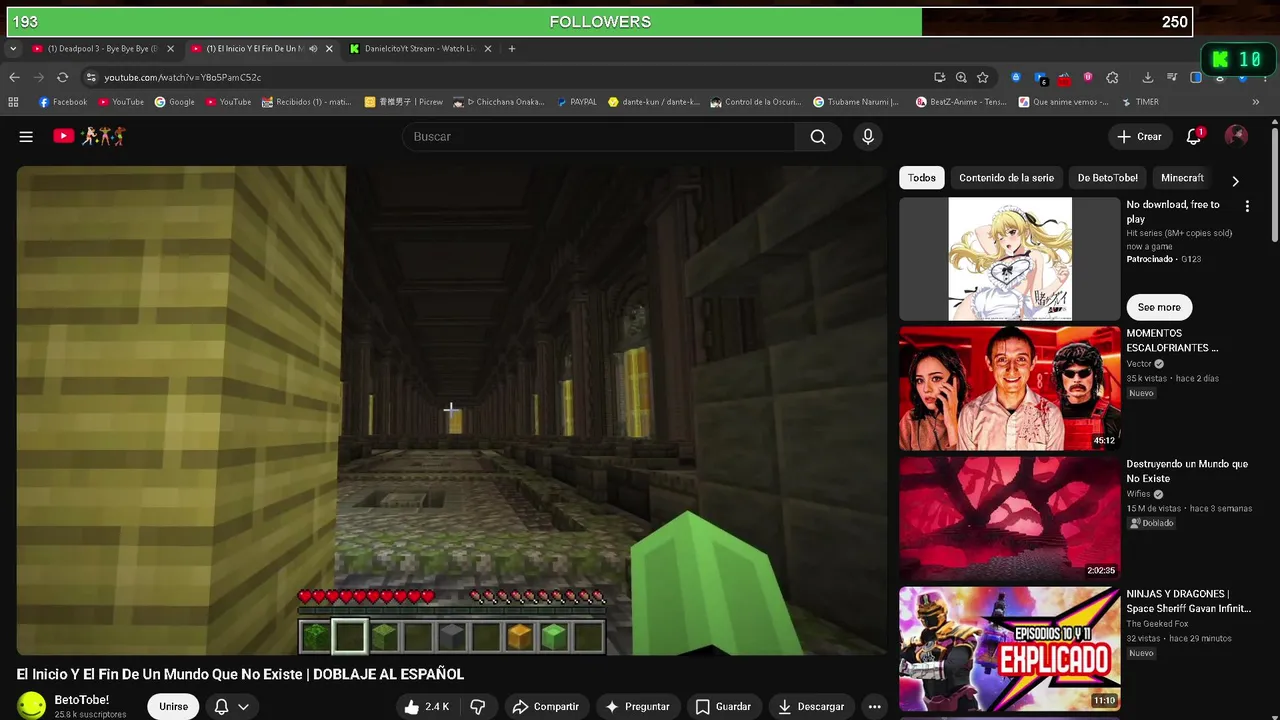
Task: Show hidden bookmarks with double chevron
Action: pos(1256,102)
